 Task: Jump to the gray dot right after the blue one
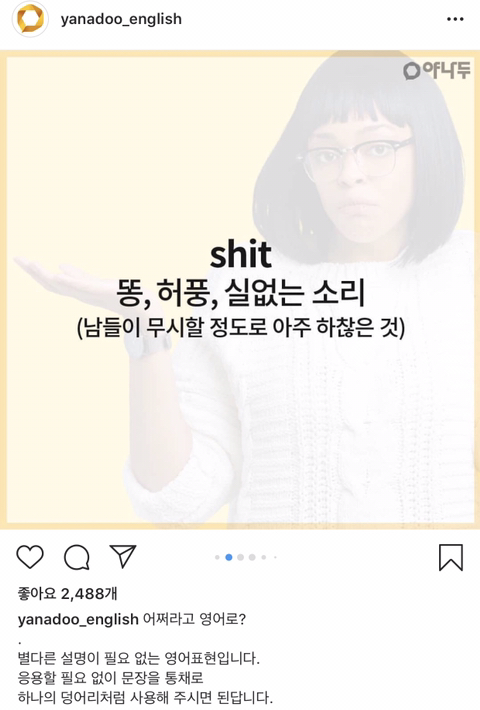coord(240,557)
